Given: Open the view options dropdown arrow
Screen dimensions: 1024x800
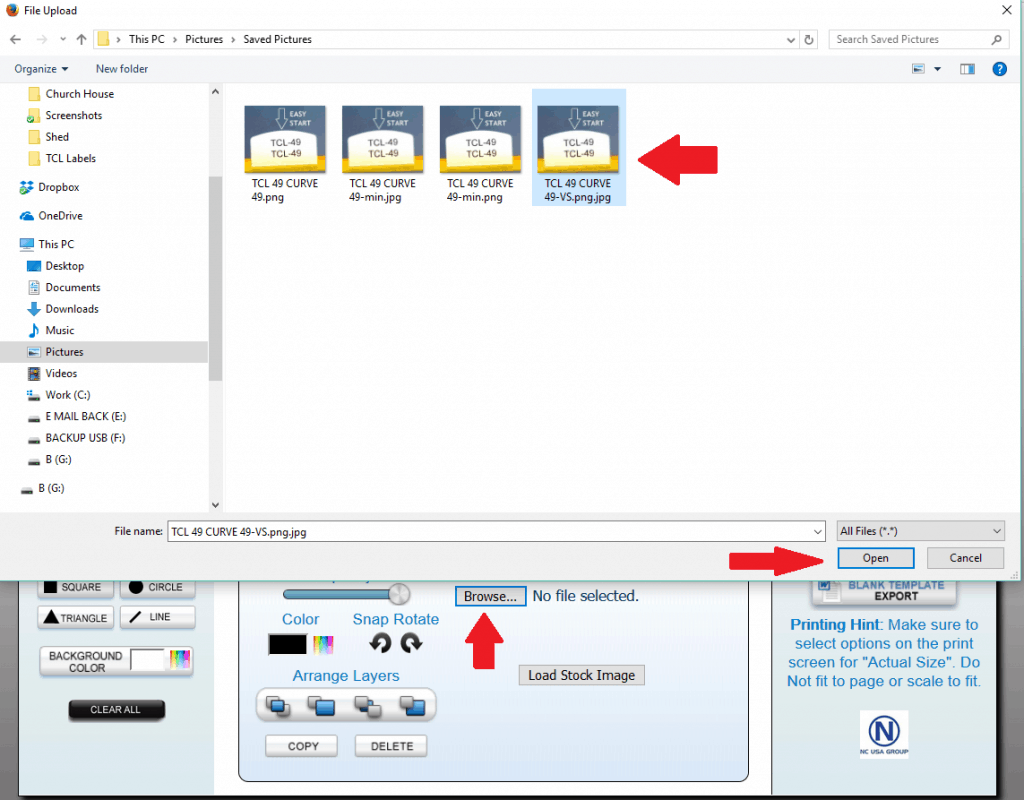Looking at the screenshot, I should click(937, 69).
